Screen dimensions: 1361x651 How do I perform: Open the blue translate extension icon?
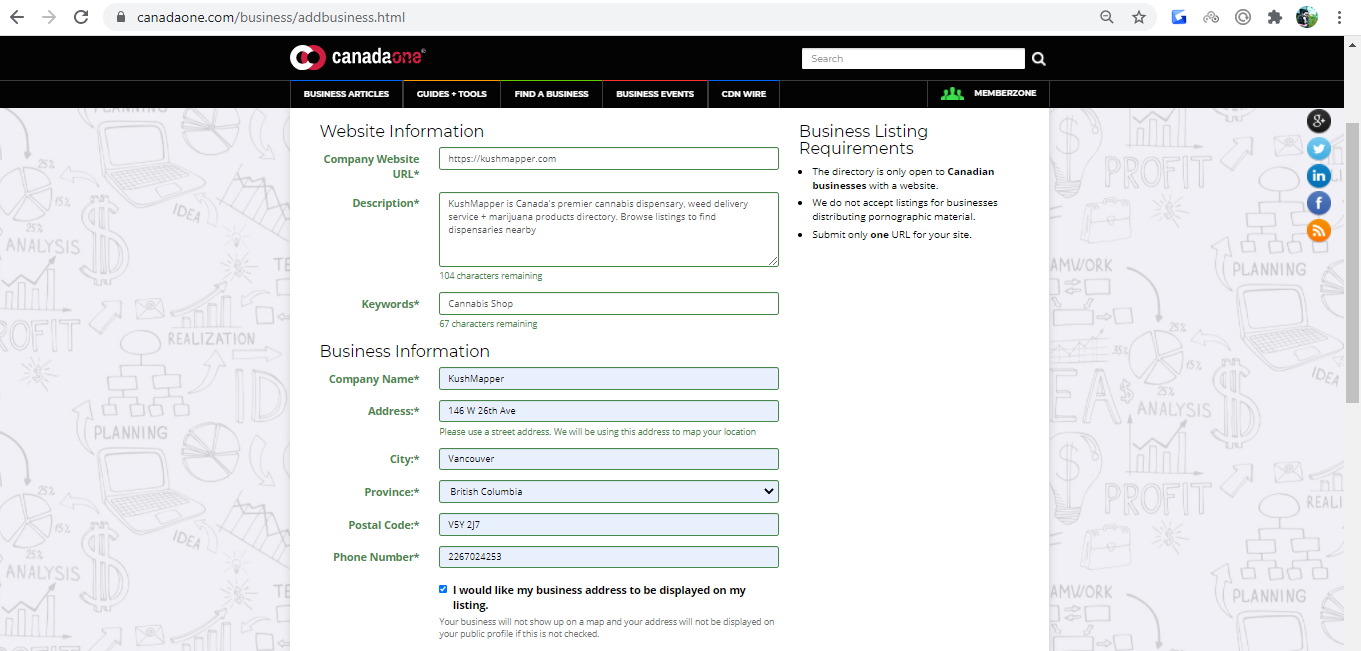1179,17
